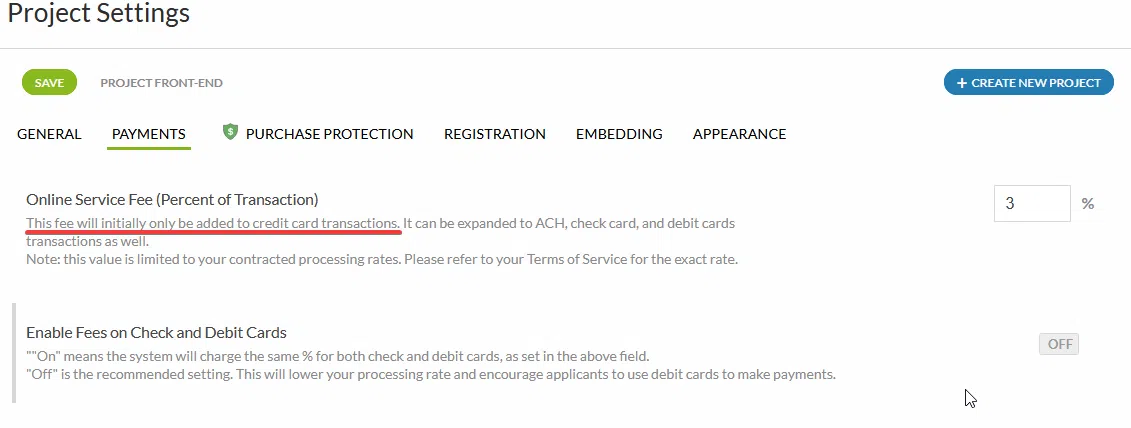
Task: Focus the Online Service Fee percent field
Action: (x=1031, y=203)
